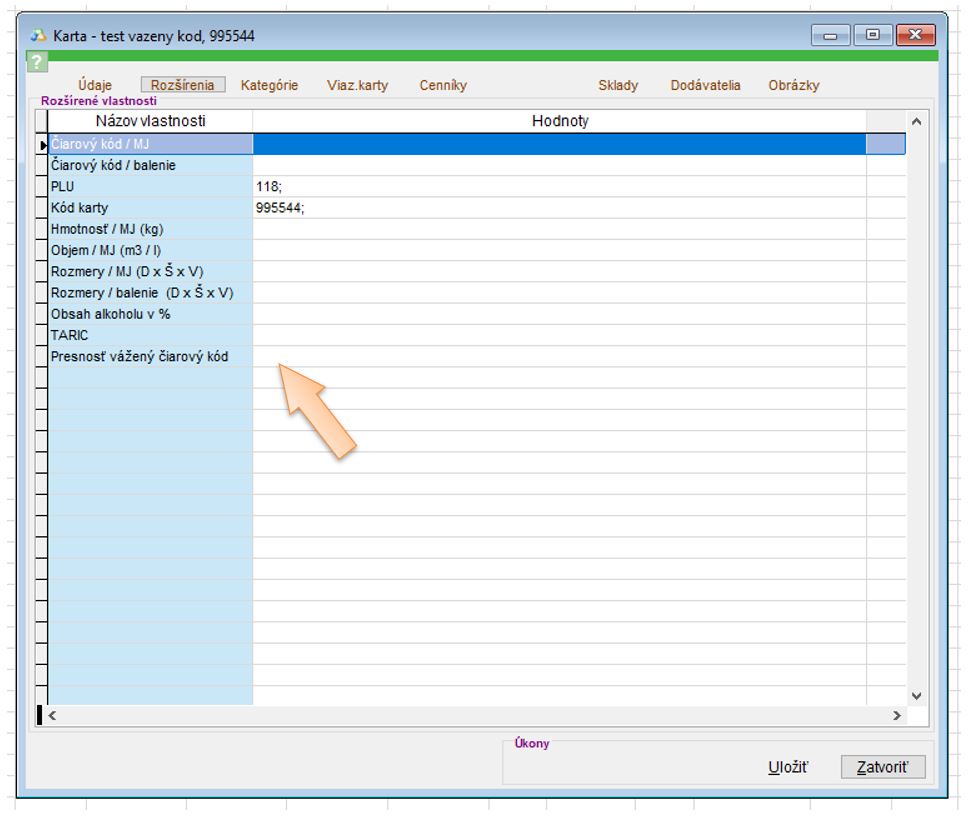The image size is (971, 821).
Task: Select the Cenníky tab
Action: point(443,85)
